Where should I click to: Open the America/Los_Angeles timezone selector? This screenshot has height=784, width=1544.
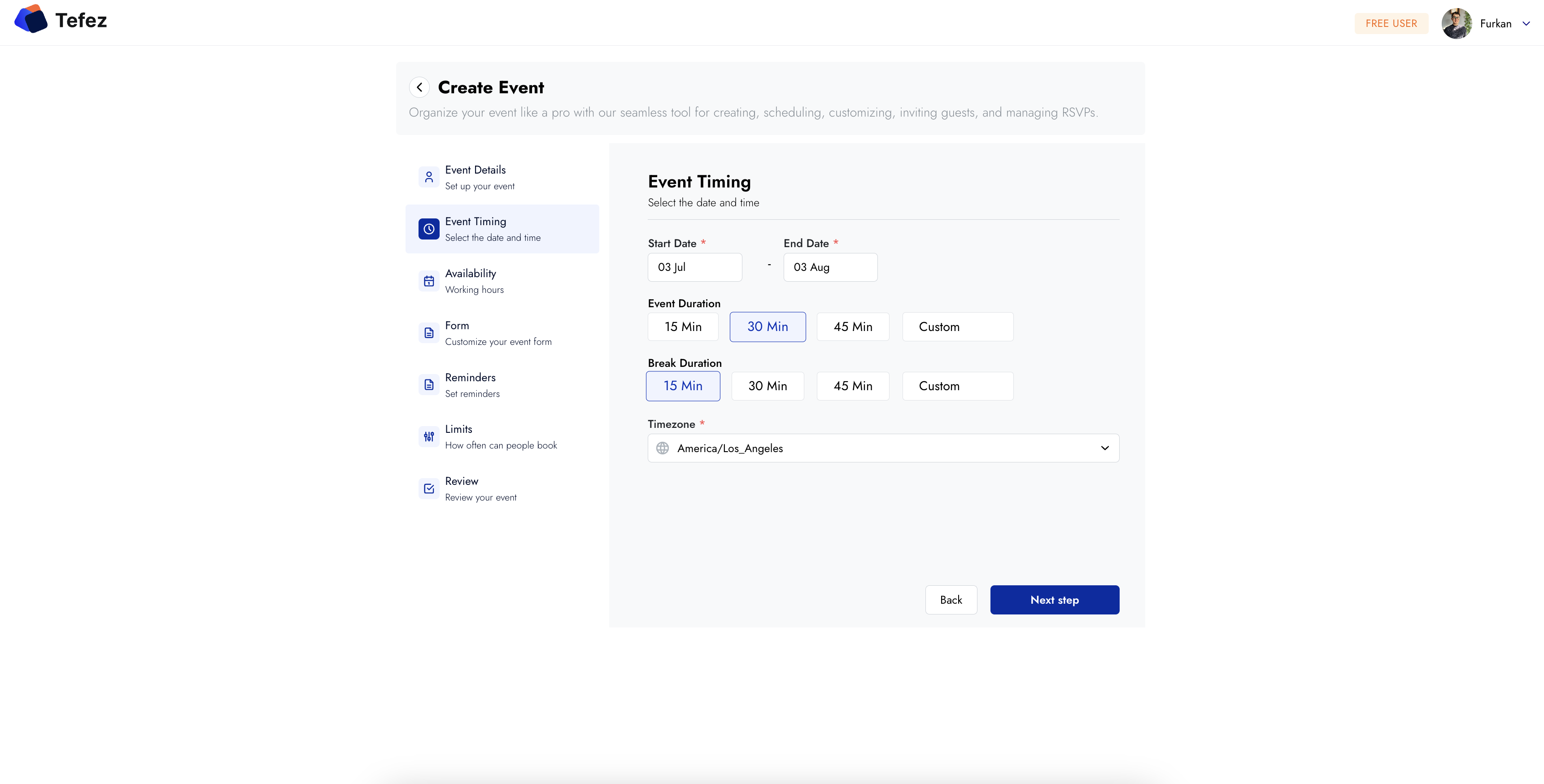coord(883,449)
